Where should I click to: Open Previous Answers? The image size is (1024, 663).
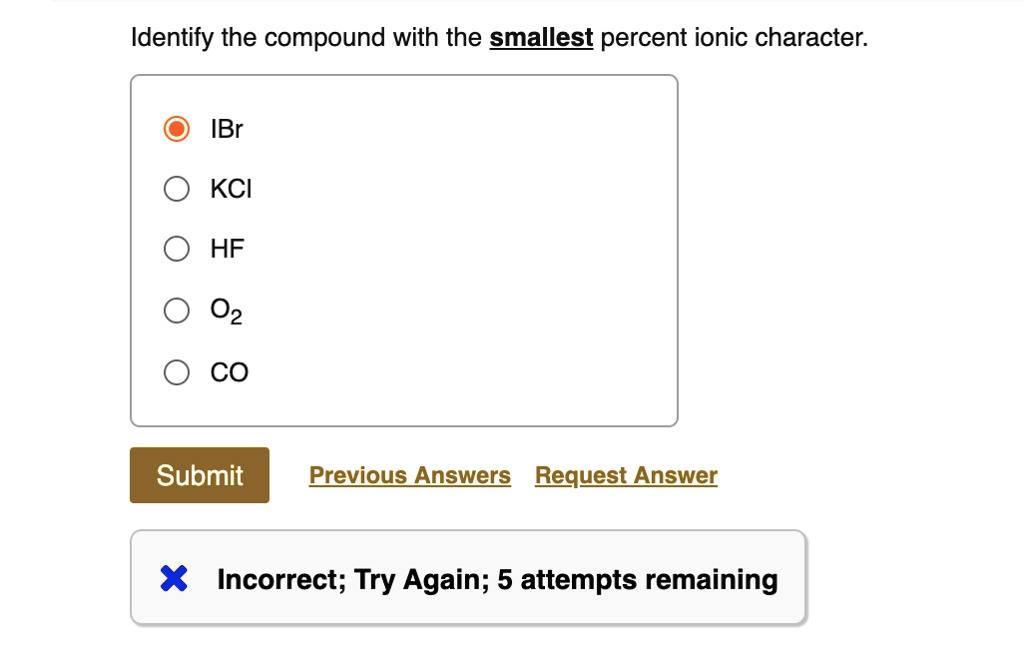click(x=410, y=475)
